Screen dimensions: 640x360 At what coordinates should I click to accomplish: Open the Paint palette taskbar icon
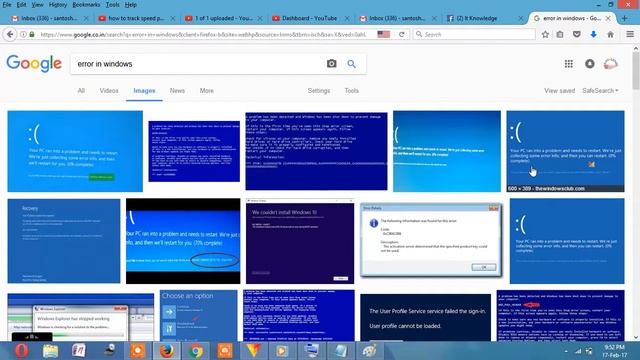(369, 351)
